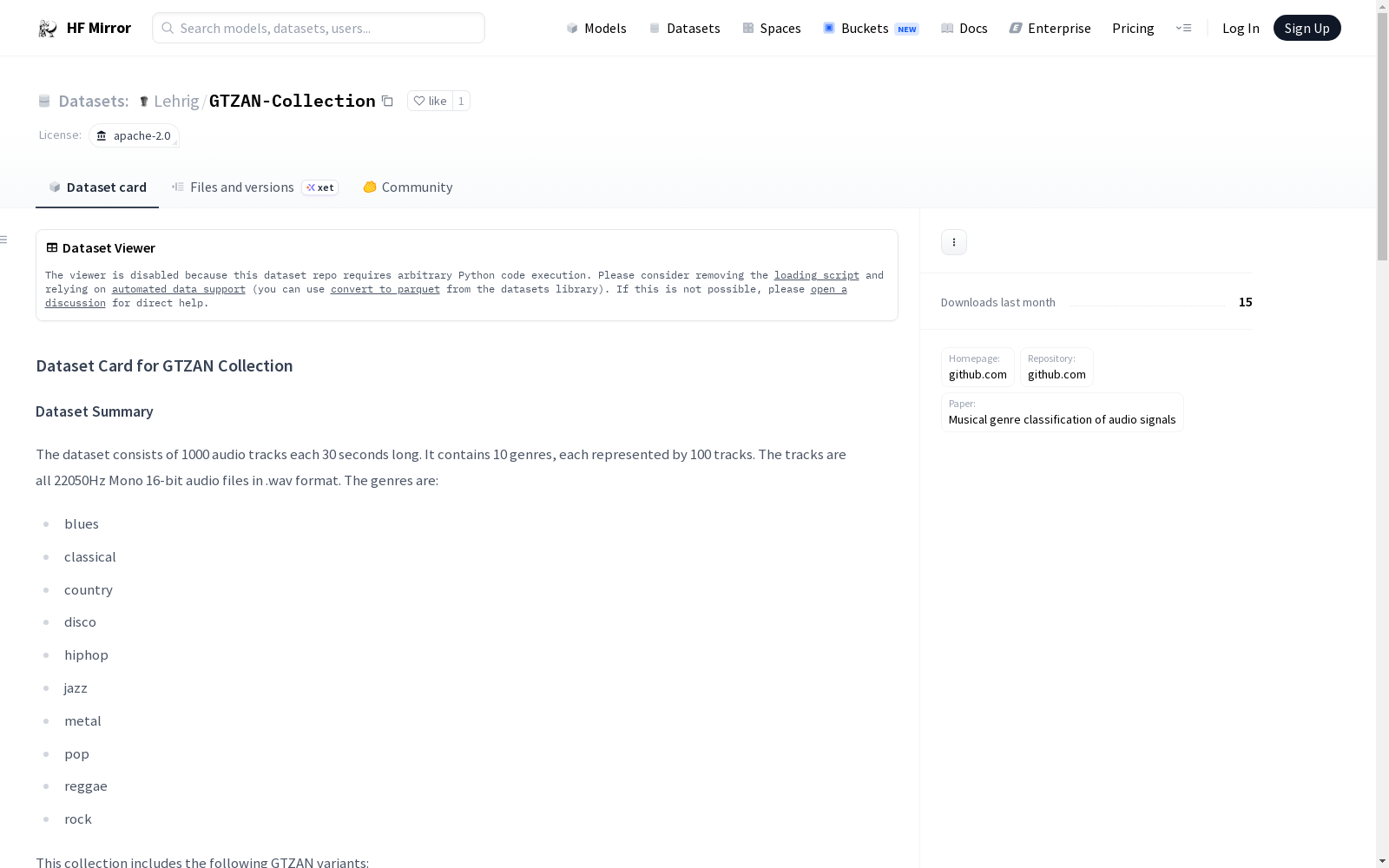
Task: Switch to Files and versions tab
Action: [x=254, y=187]
